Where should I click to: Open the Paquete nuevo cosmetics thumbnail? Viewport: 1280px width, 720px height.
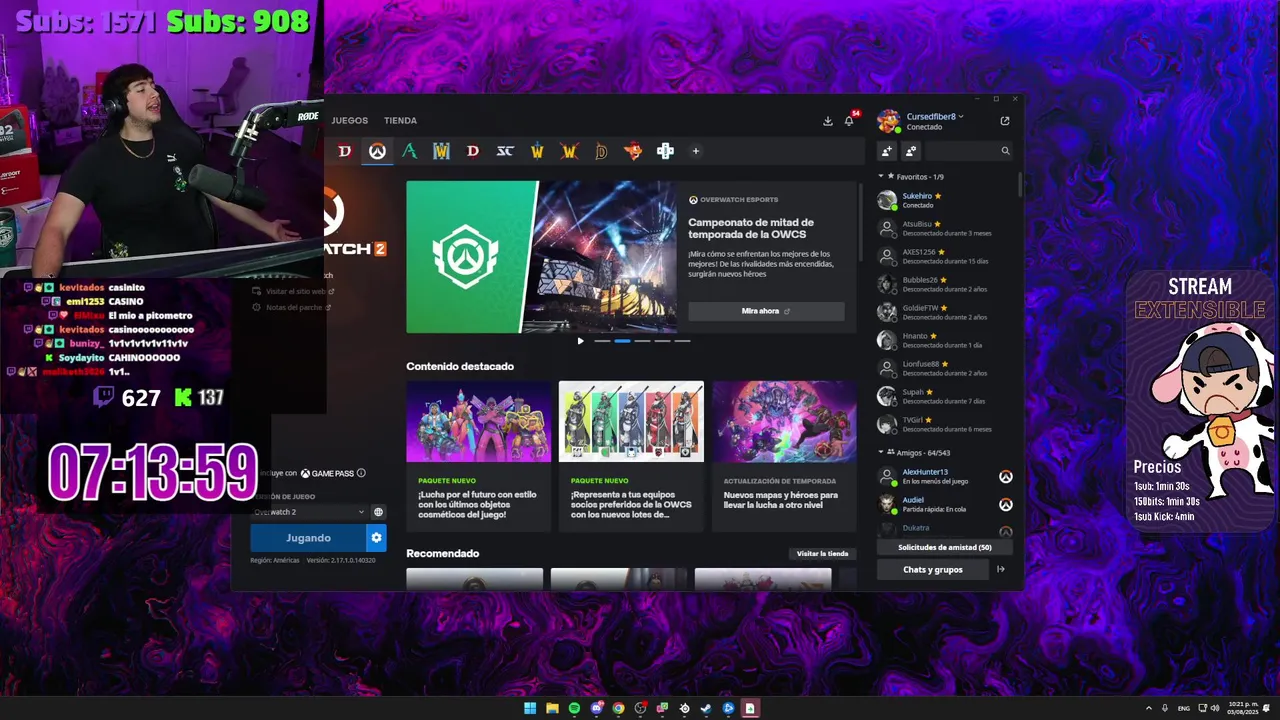[478, 421]
